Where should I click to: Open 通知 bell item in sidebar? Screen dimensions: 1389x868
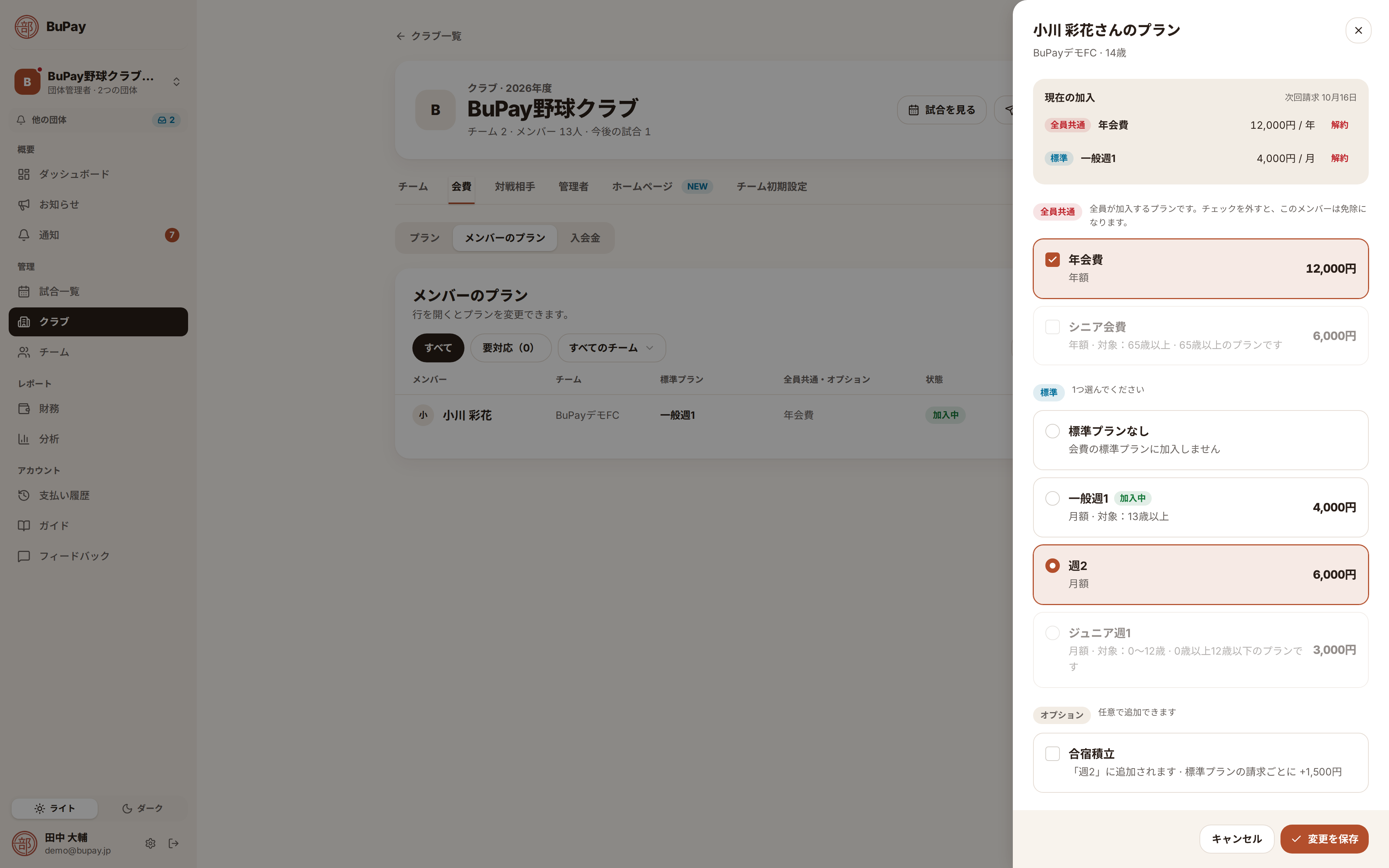pyautogui.click(x=98, y=235)
